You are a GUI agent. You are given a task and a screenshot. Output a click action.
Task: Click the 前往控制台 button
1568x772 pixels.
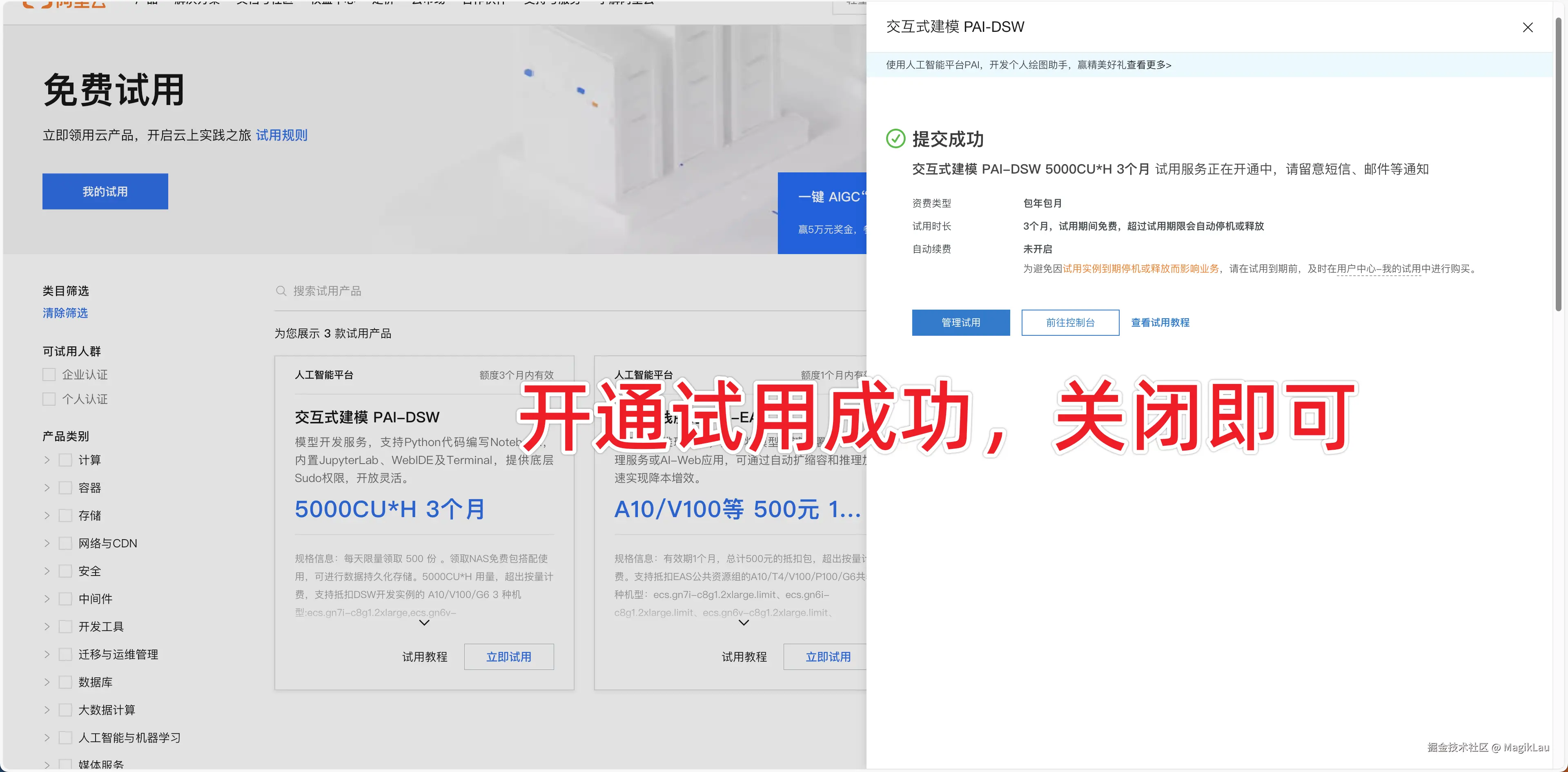point(1070,323)
